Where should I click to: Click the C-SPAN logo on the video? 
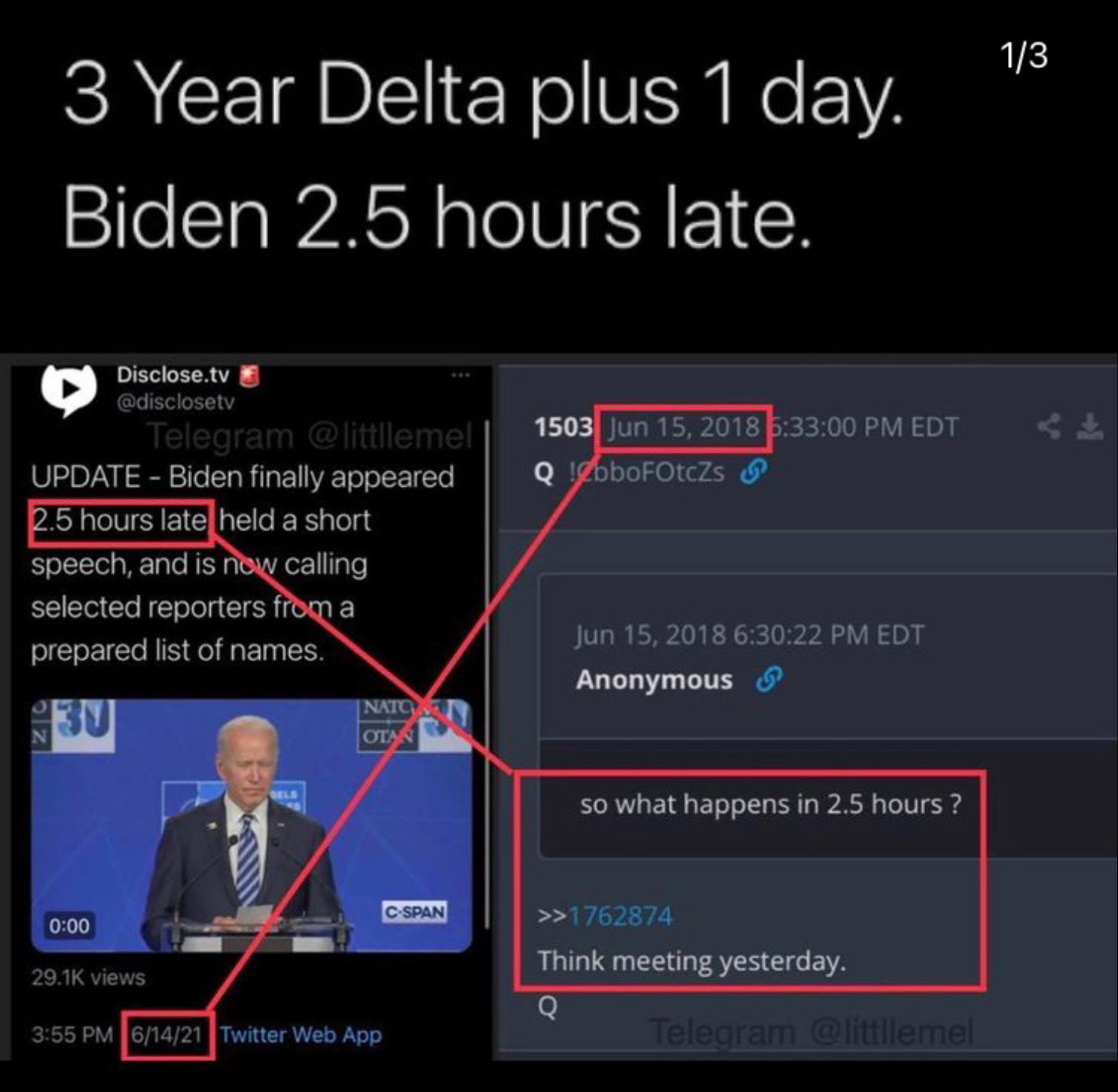(x=414, y=912)
